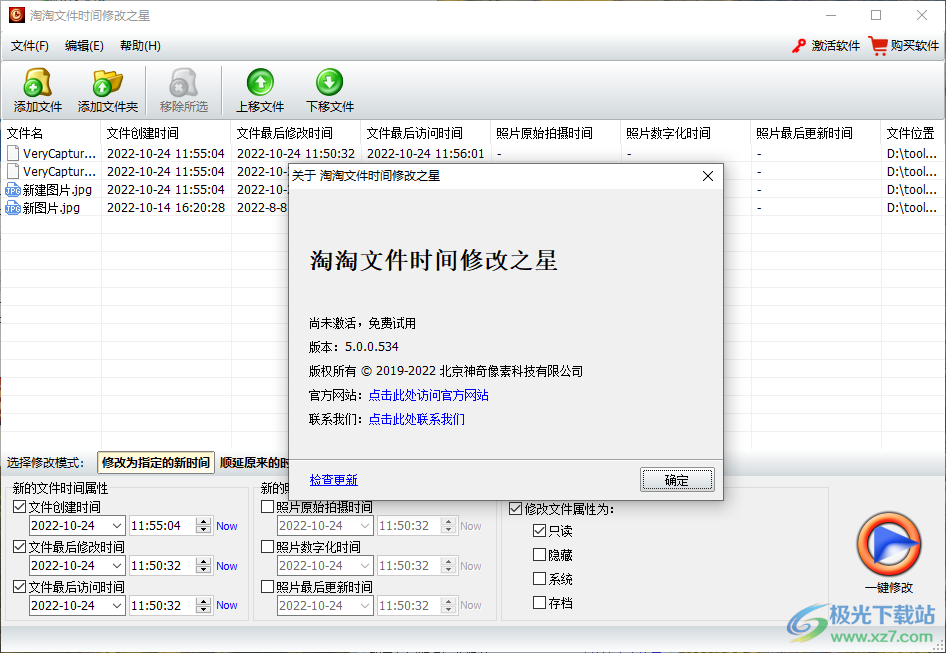Open 文件创建时间 date dropdown

[x=117, y=526]
